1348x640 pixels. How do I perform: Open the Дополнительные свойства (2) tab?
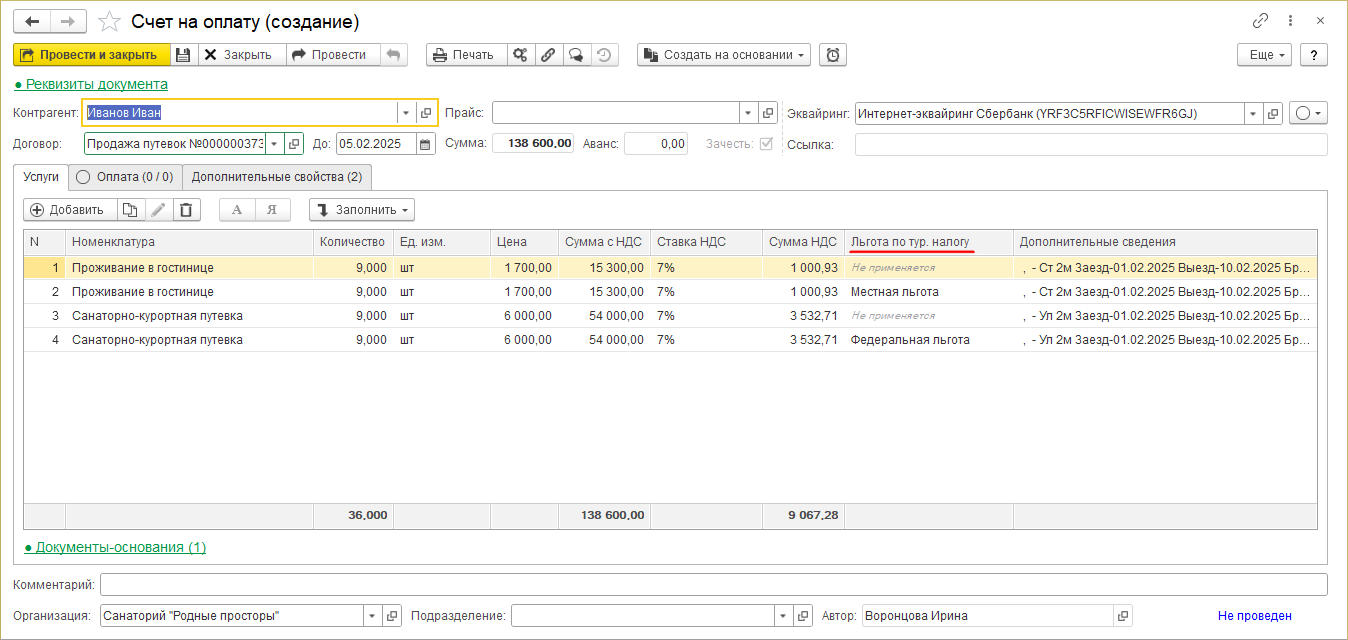[277, 177]
